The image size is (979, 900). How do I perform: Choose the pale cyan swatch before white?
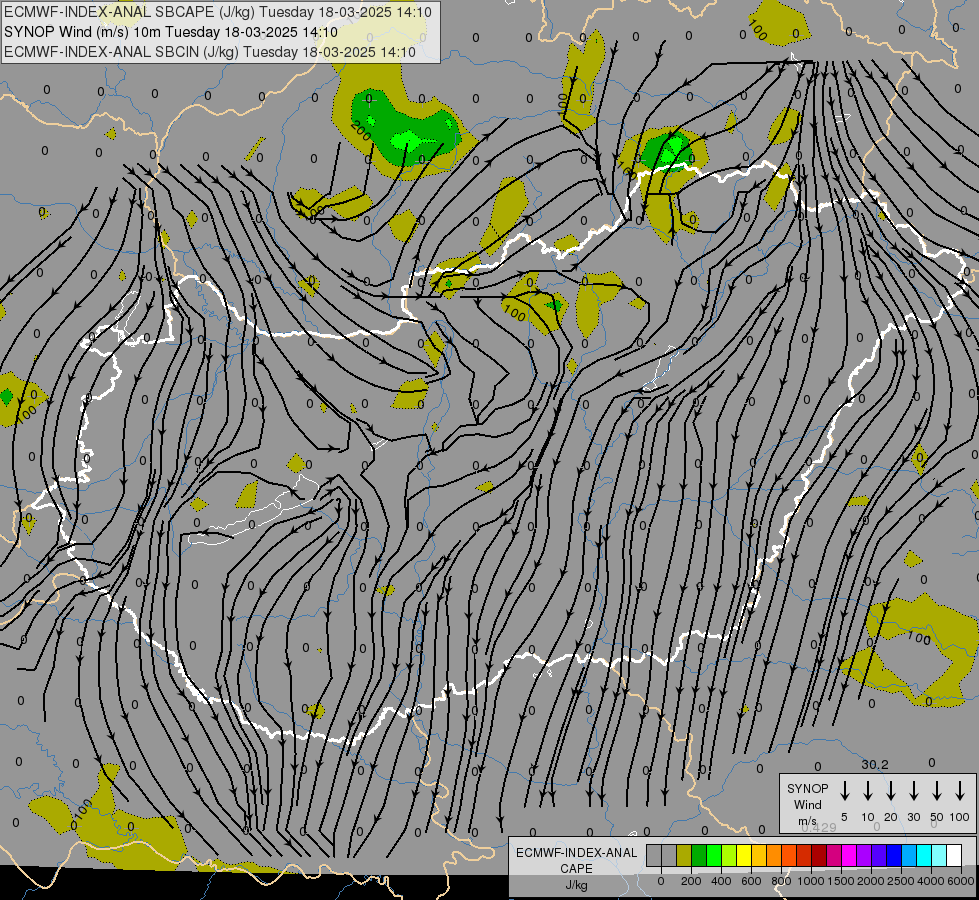coord(938,855)
